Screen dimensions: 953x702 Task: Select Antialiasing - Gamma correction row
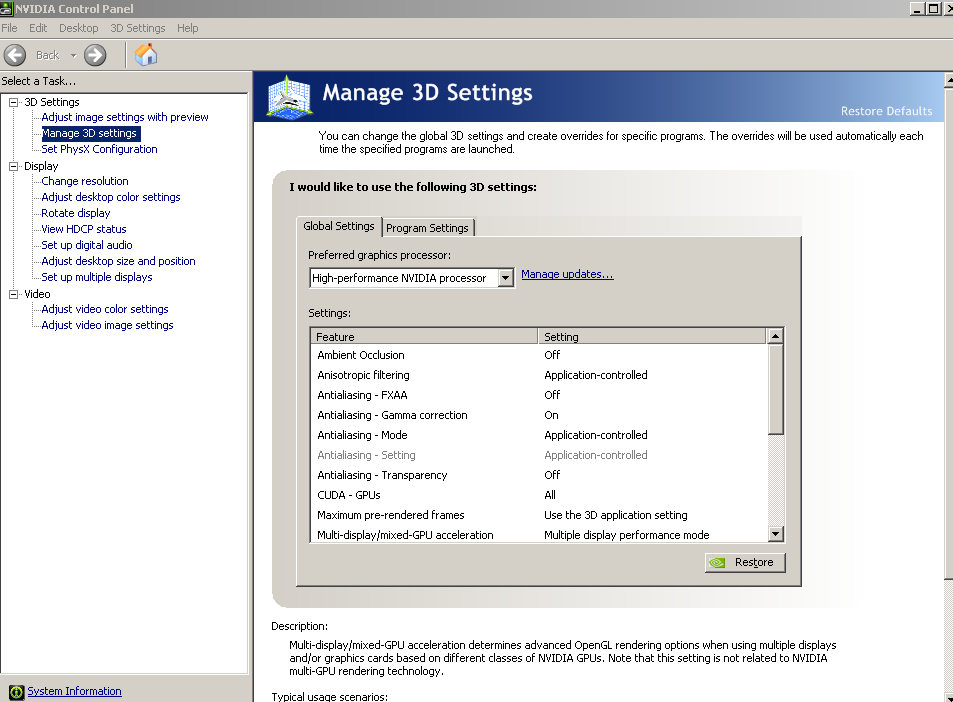click(538, 415)
